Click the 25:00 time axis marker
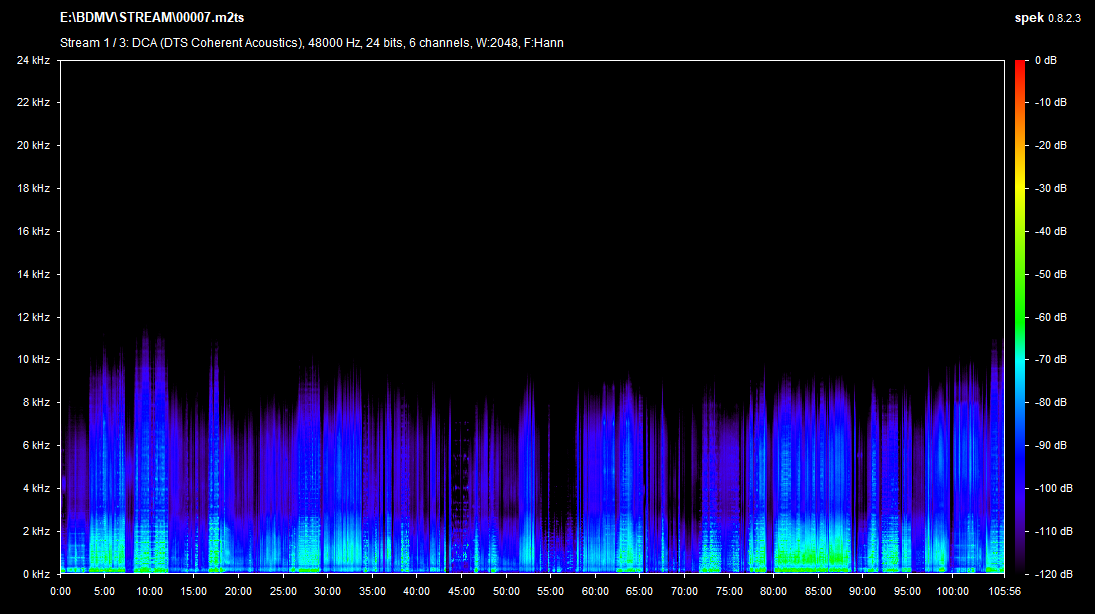Viewport: 1095px width, 614px height. pyautogui.click(x=283, y=591)
